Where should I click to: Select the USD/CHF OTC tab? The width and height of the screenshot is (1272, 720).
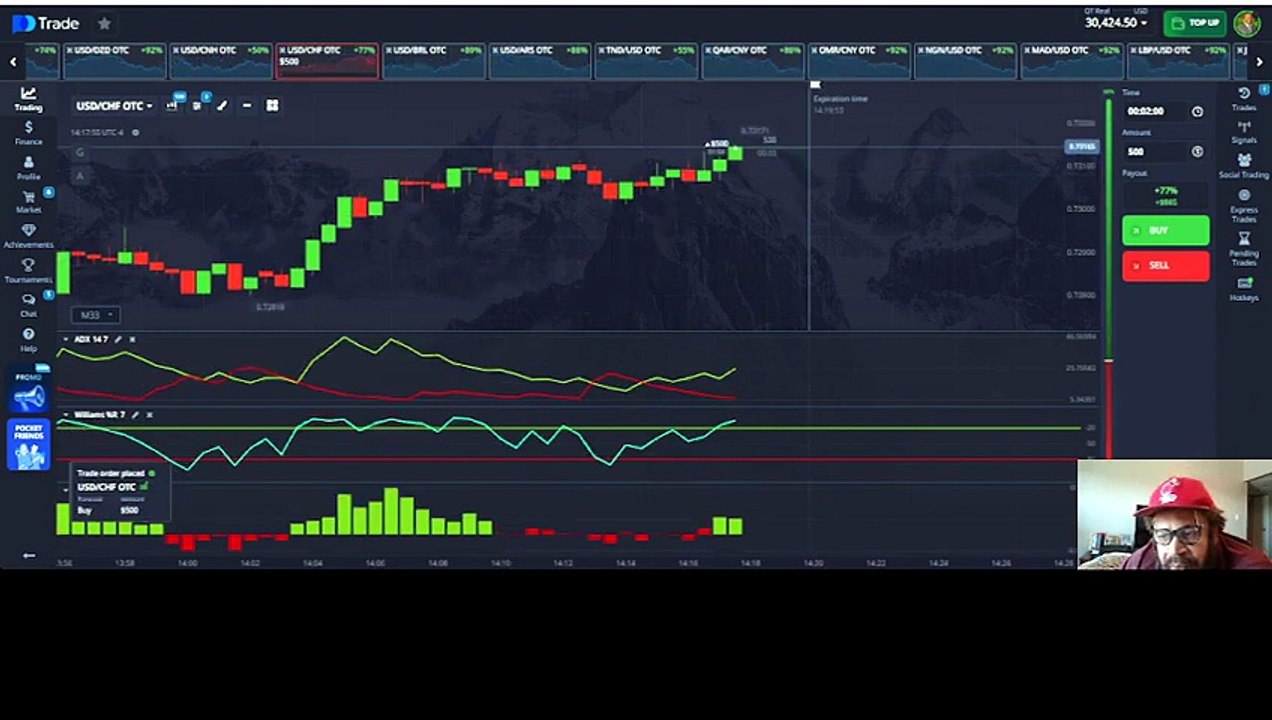click(327, 60)
